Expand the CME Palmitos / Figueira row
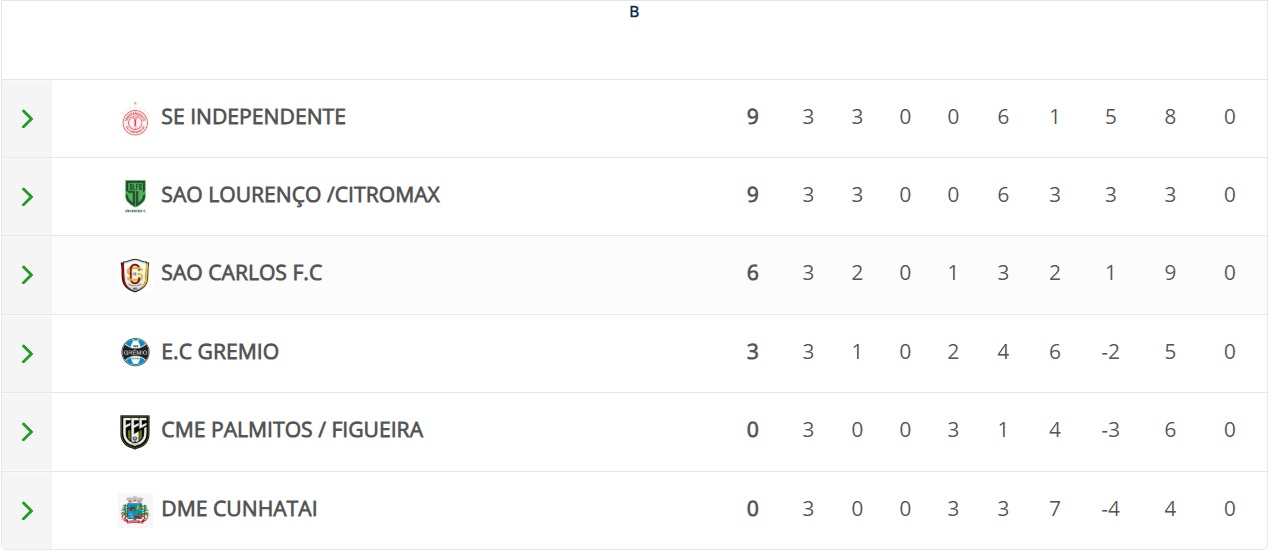This screenshot has width=1275, height=551. pos(27,432)
